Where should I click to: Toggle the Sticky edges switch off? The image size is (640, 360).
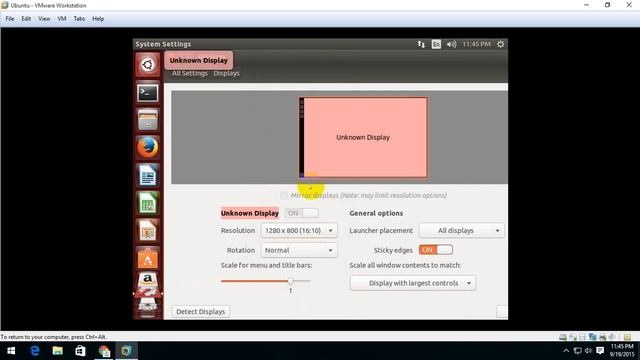click(436, 250)
